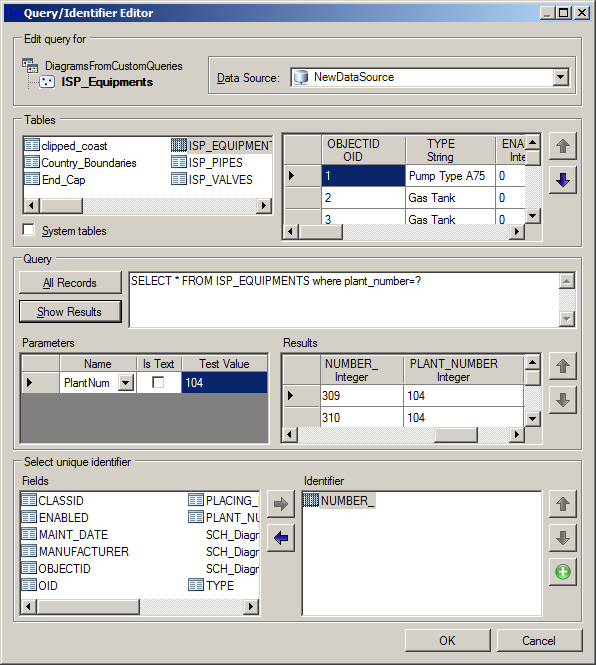Move identifier up with arrow button
Screen dimensions: 596x665
[x=562, y=504]
